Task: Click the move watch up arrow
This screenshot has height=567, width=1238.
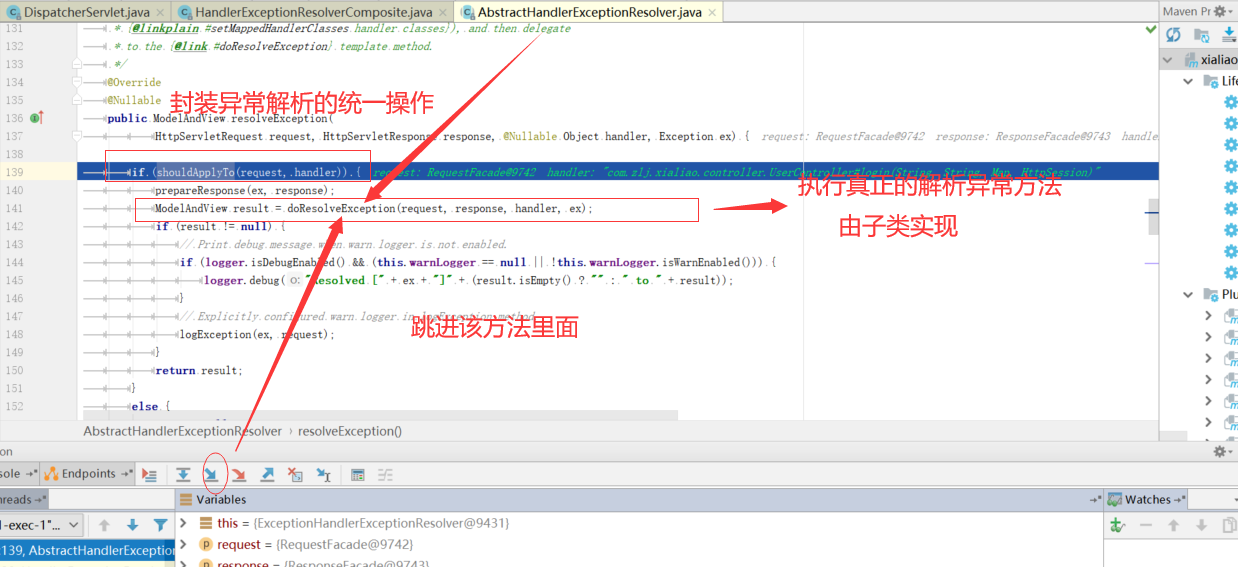Action: [1174, 525]
